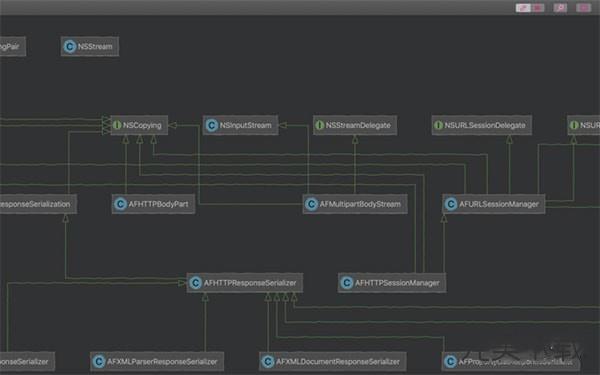Click the class icon of the AFXMLDocumentResponseSerializer node
The image size is (600, 375).
[x=268, y=362]
